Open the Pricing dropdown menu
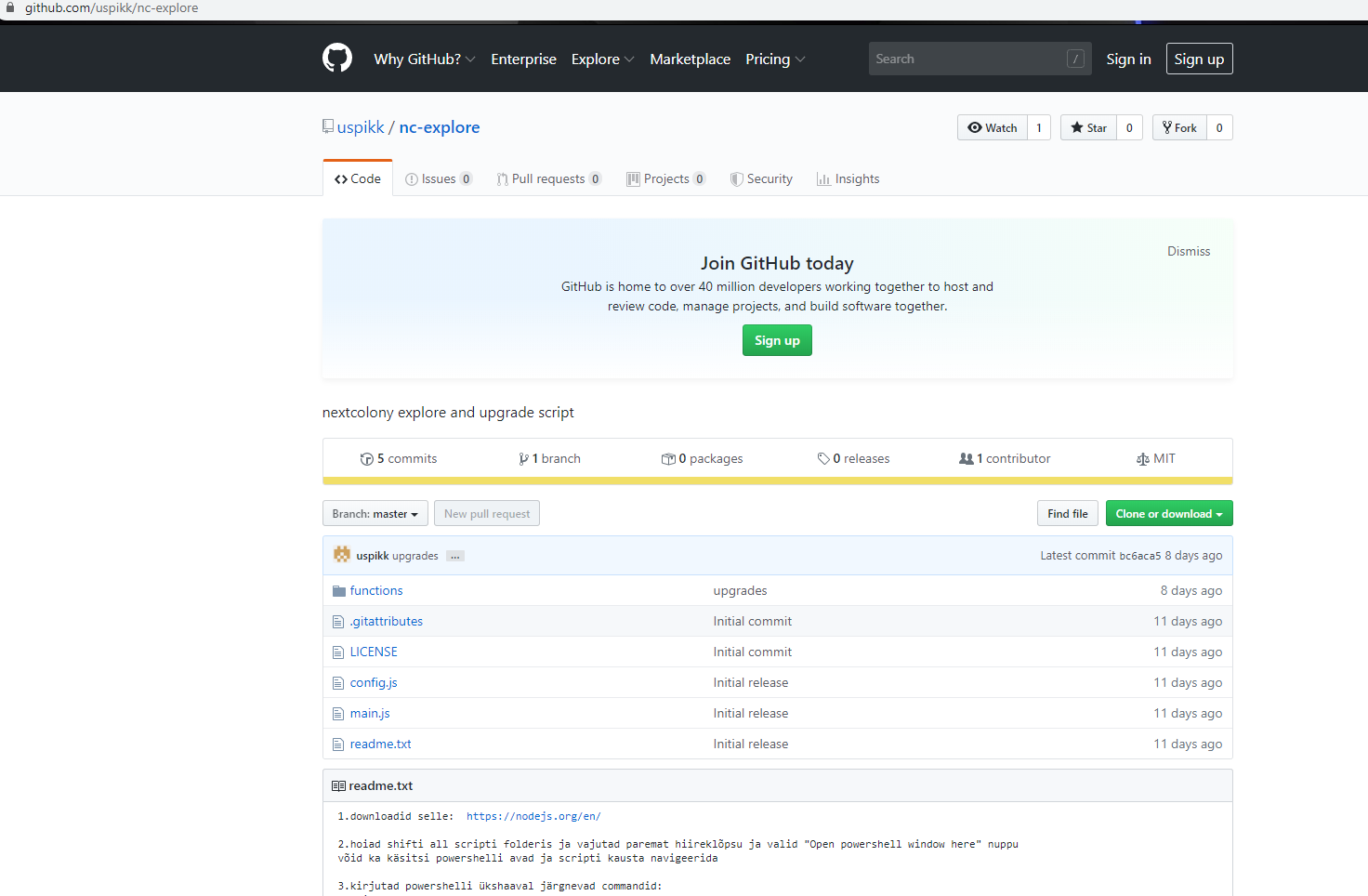 (x=775, y=59)
